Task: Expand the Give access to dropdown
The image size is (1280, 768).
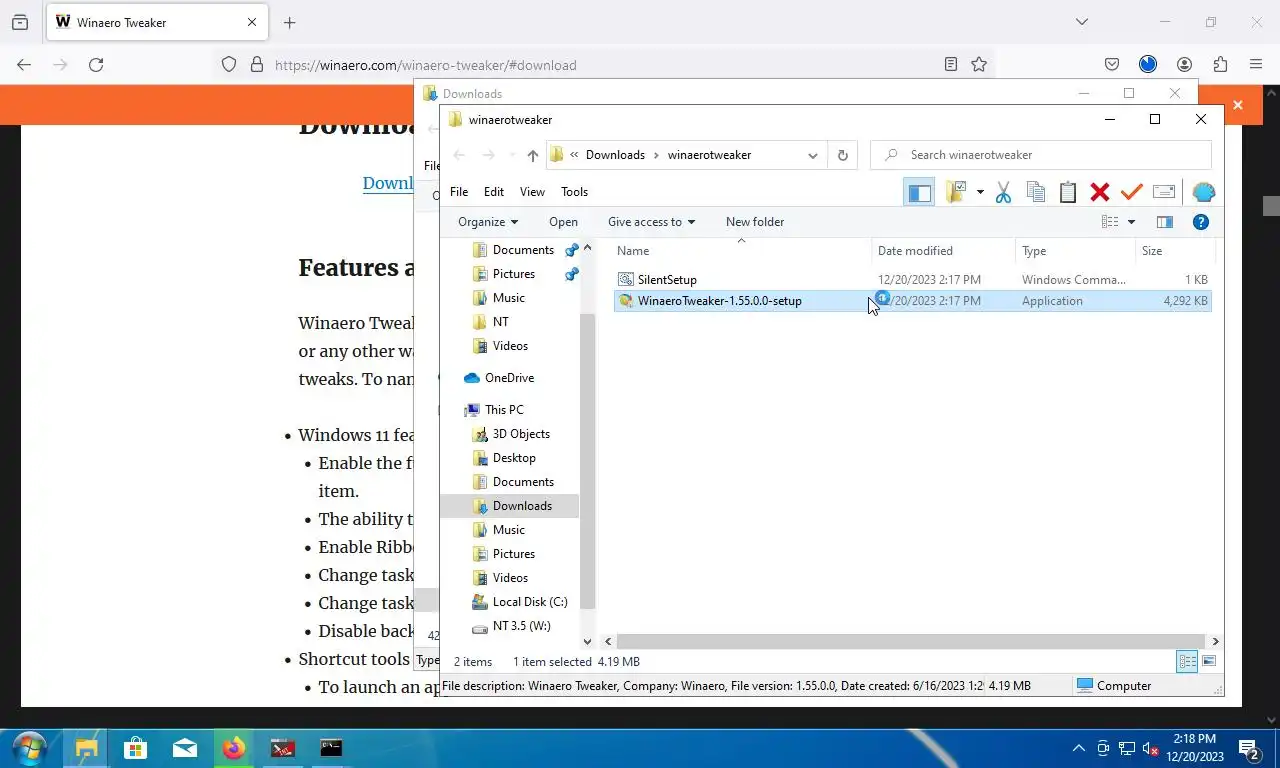Action: (651, 222)
